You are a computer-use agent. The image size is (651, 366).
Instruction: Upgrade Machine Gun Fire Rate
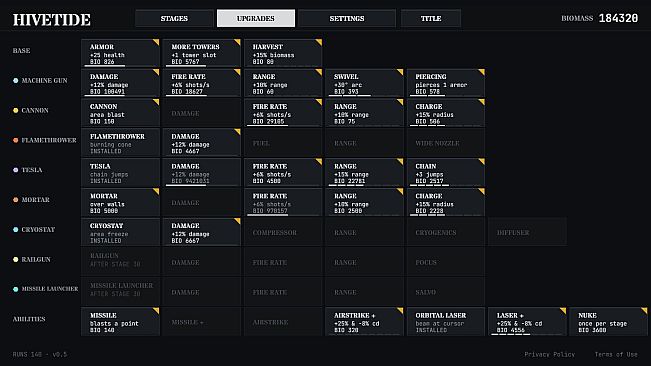point(202,83)
